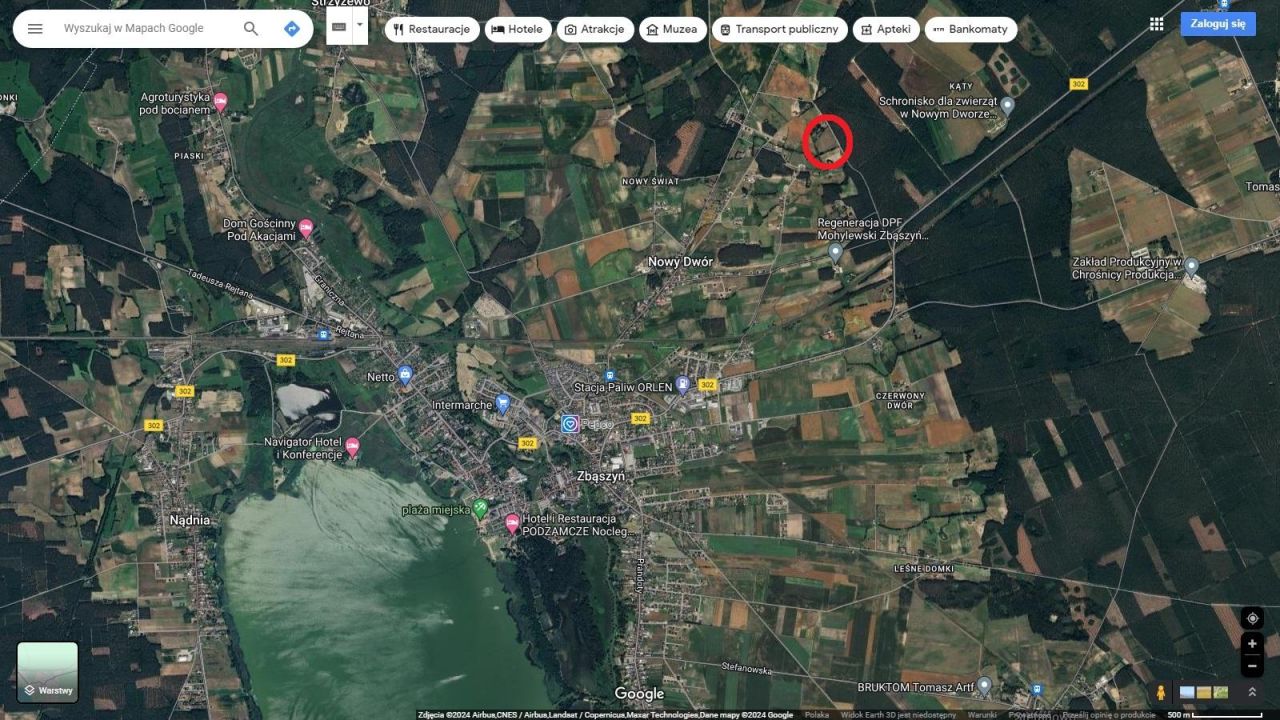Select the Agroturystyka pod bocianem pin
Screen dimensions: 1280x720
pos(221,102)
